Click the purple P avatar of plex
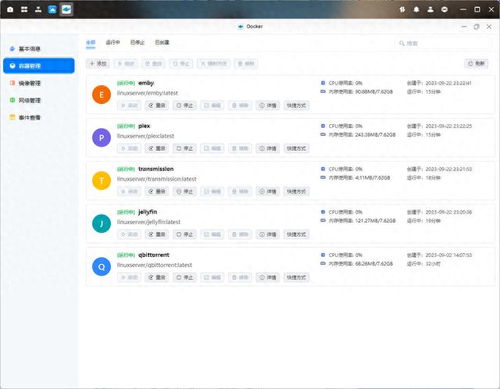Image resolution: width=500 pixels, height=389 pixels. [101, 138]
